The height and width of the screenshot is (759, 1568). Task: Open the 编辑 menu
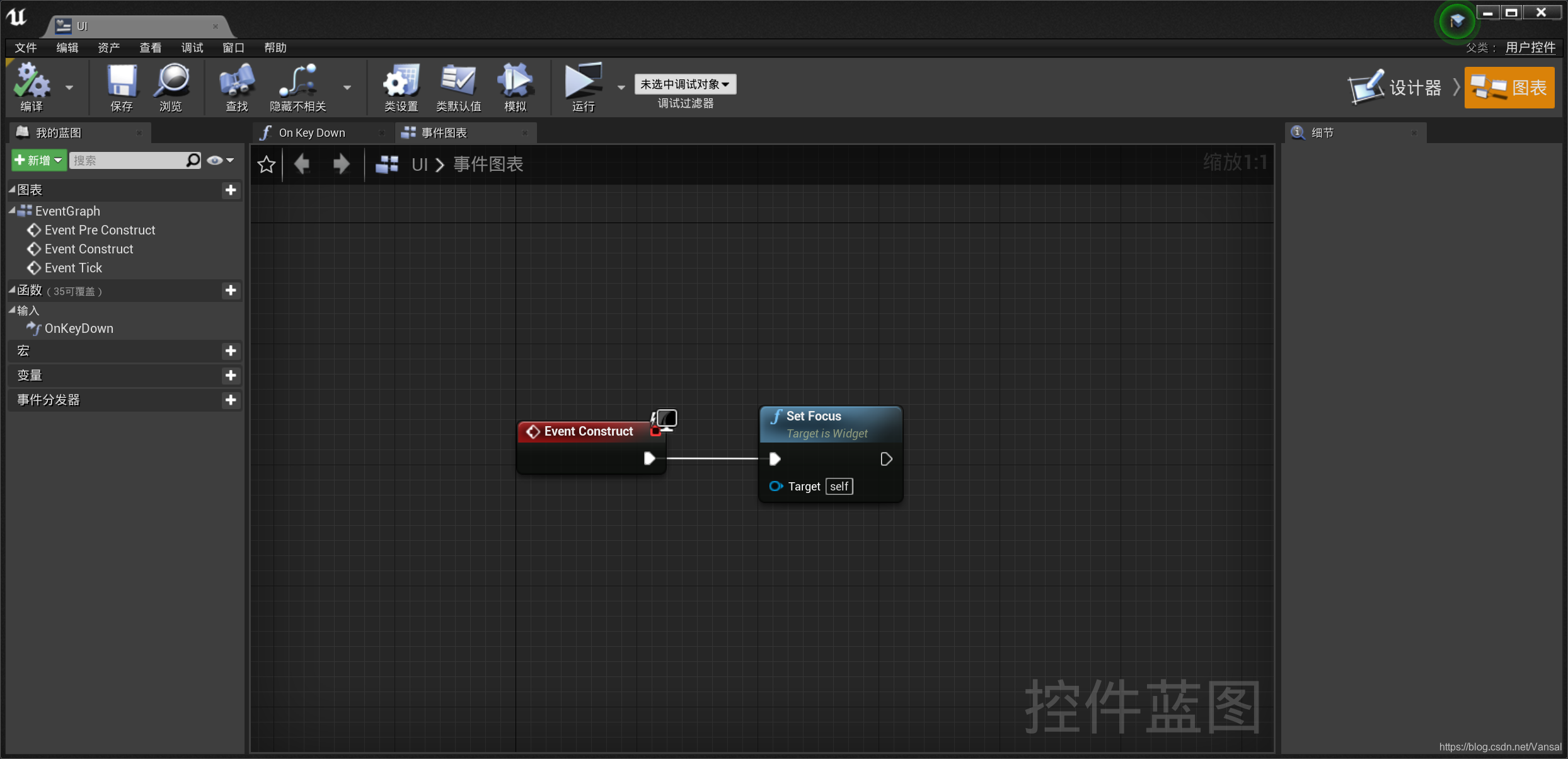(x=67, y=48)
